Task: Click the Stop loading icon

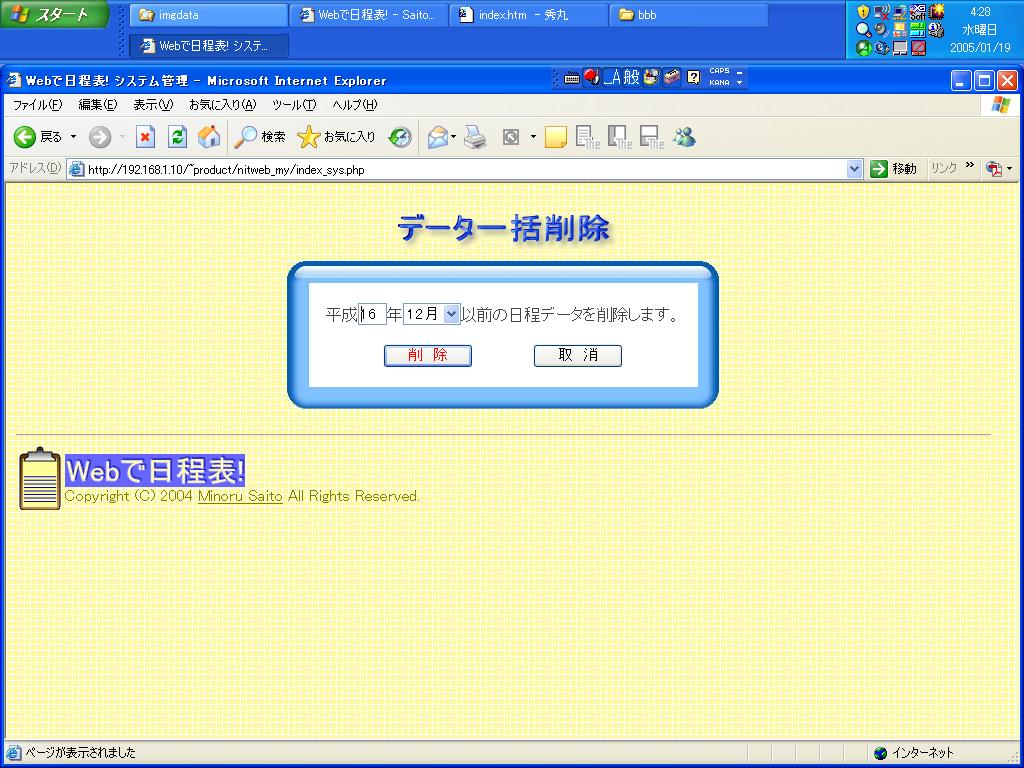Action: click(x=145, y=138)
